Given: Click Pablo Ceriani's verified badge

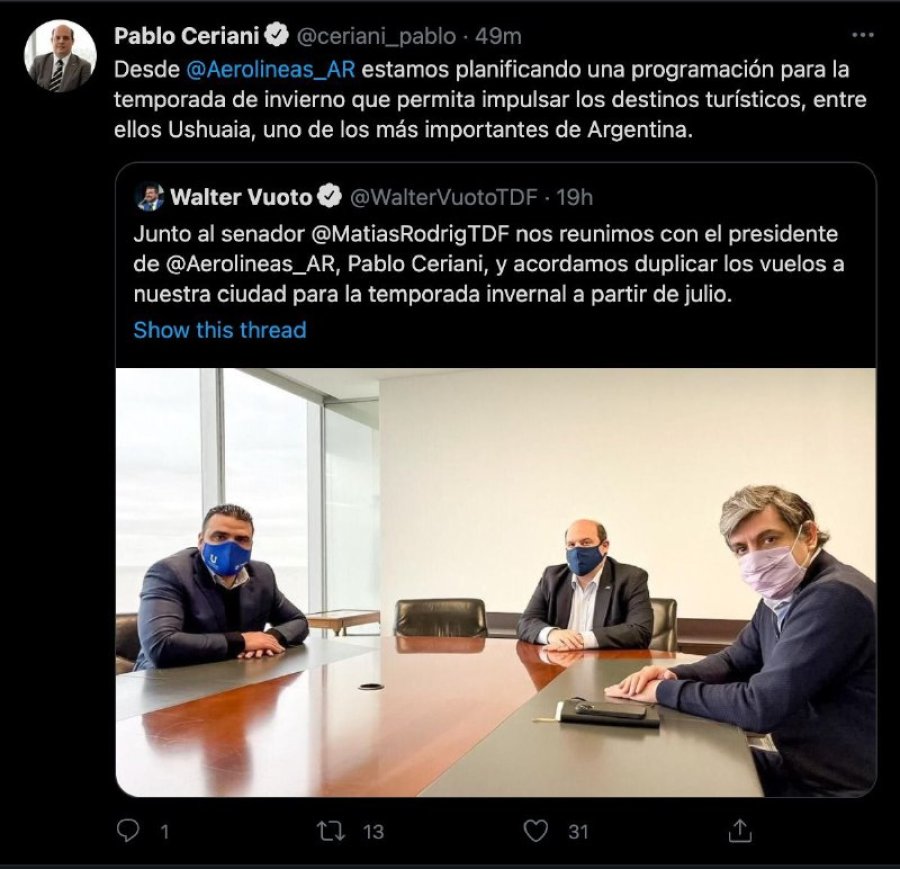Looking at the screenshot, I should (x=277, y=35).
